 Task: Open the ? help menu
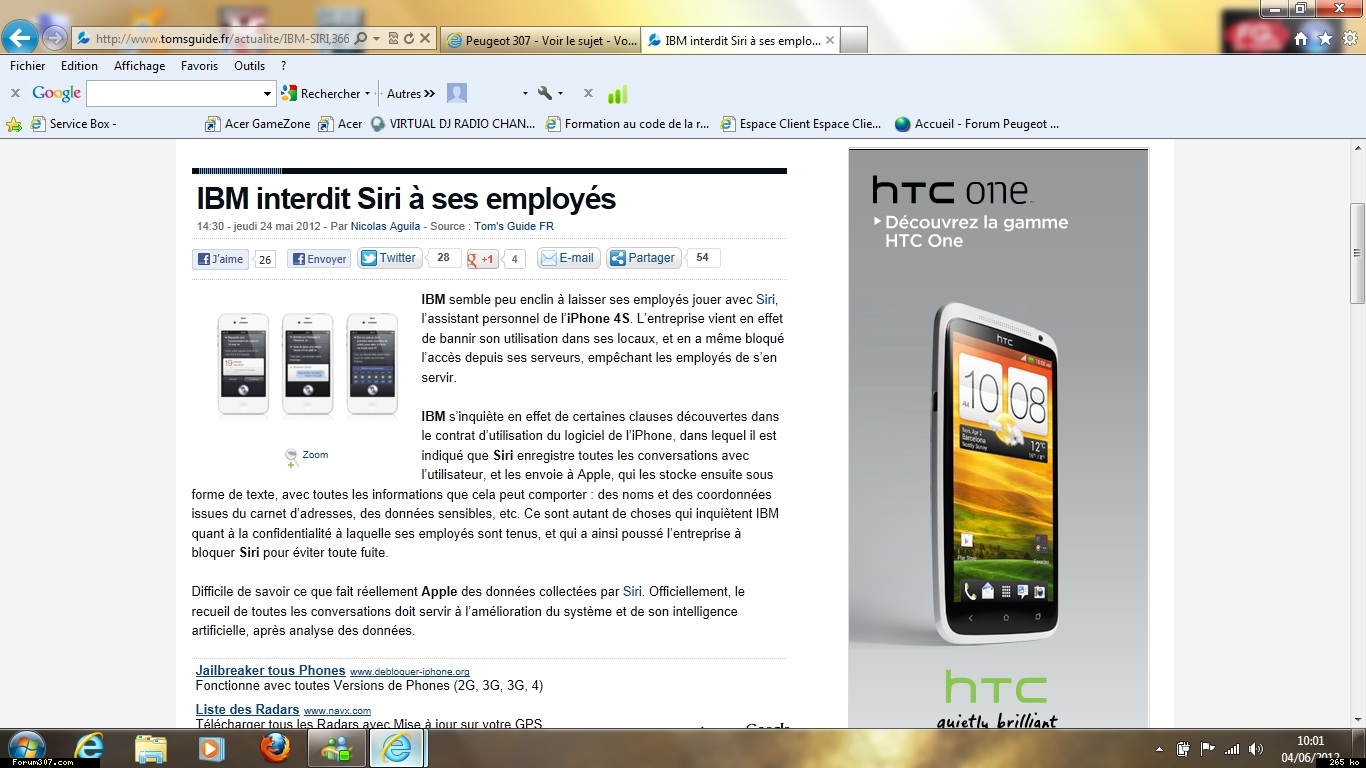[283, 66]
